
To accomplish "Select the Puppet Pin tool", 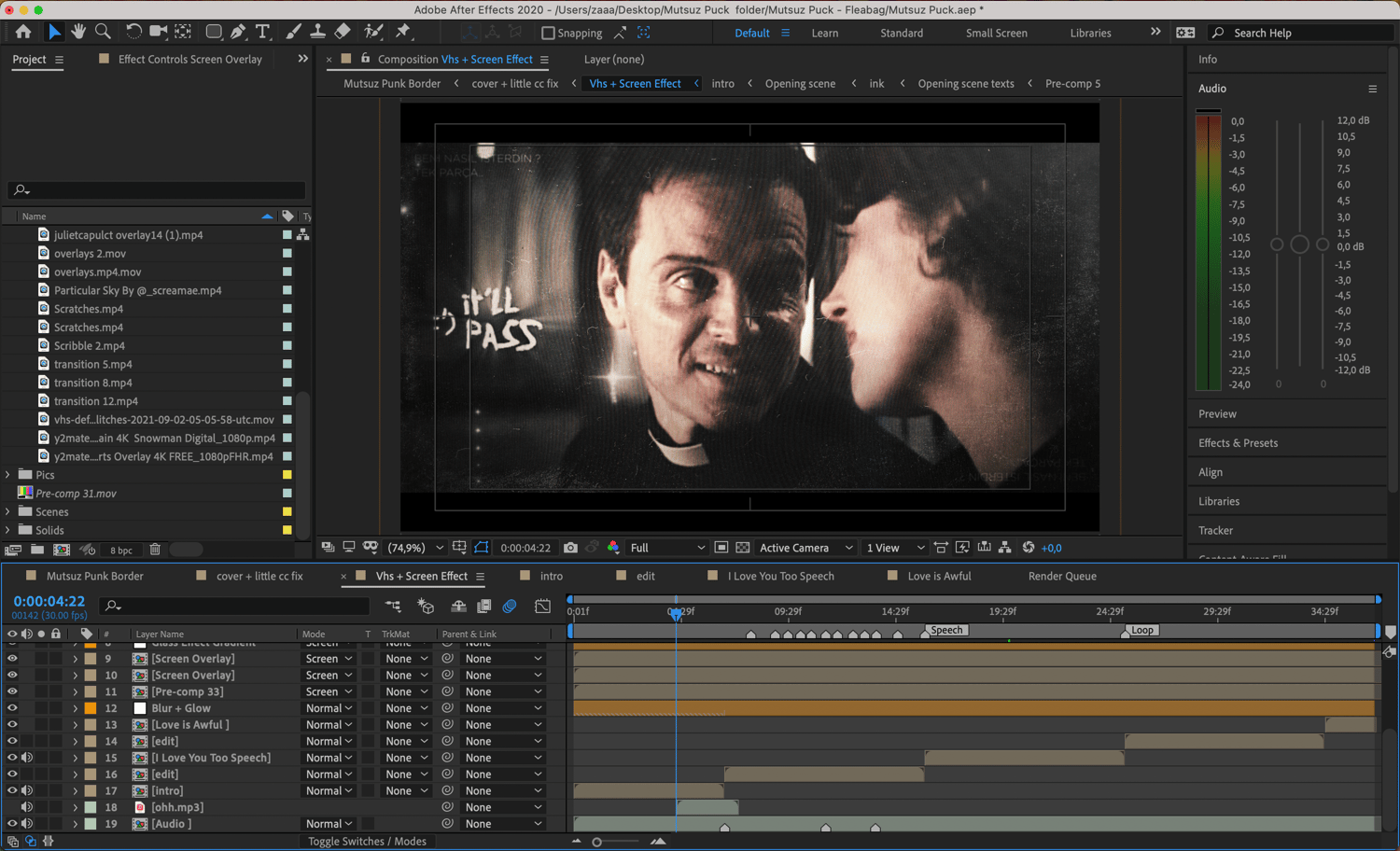I will coord(403,32).
